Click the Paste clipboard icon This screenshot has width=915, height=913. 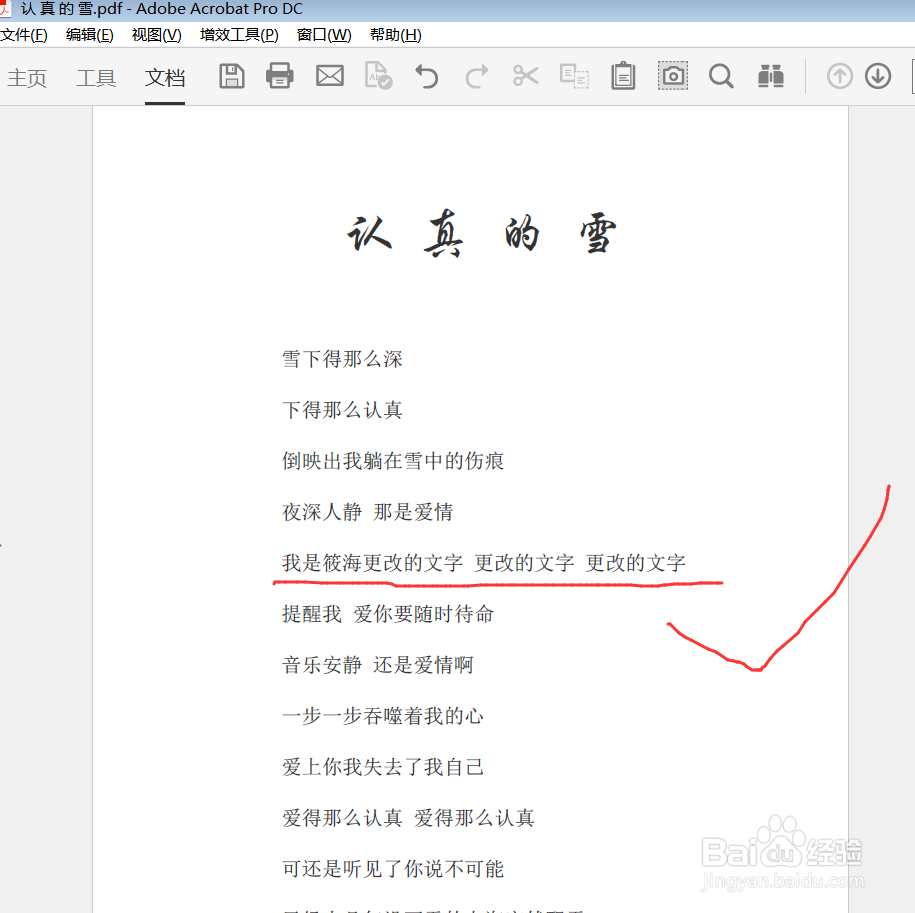623,76
